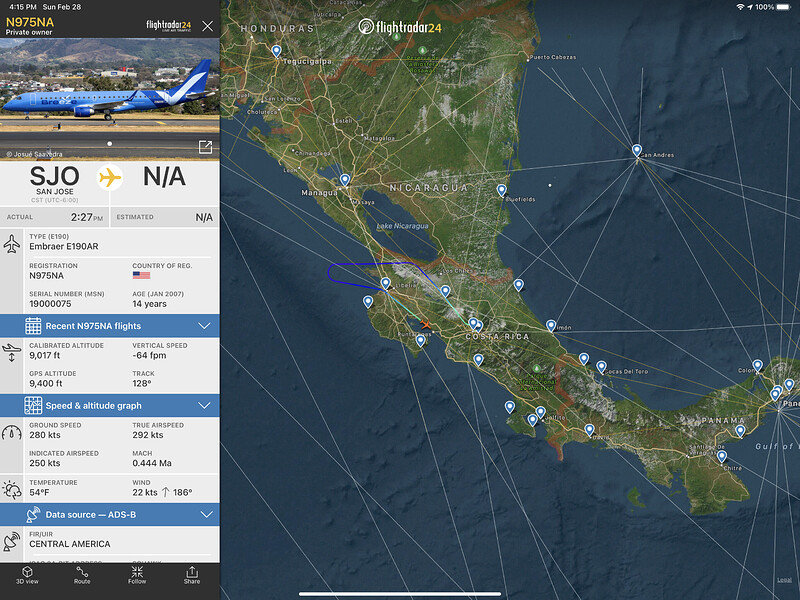This screenshot has height=600, width=800.
Task: Share this flight
Action: tap(192, 575)
